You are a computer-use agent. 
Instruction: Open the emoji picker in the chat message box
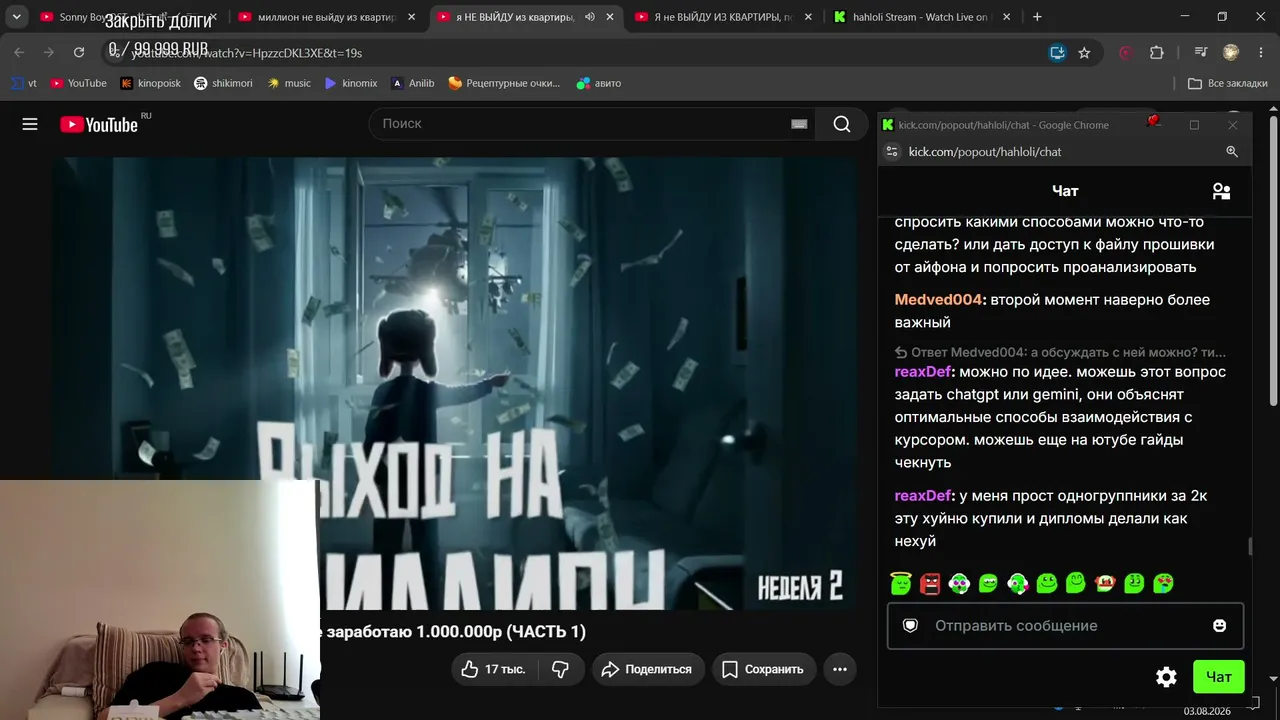pyautogui.click(x=1219, y=626)
